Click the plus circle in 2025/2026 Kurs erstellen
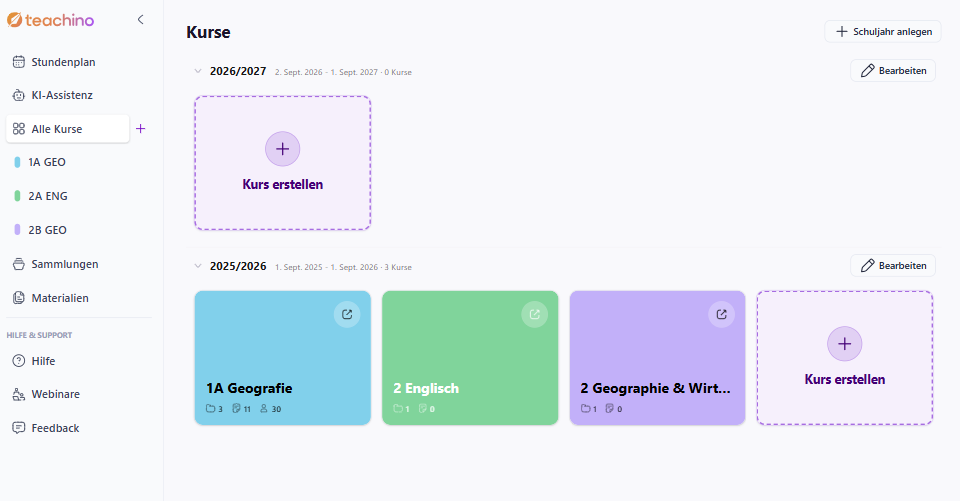960x501 pixels. (844, 344)
